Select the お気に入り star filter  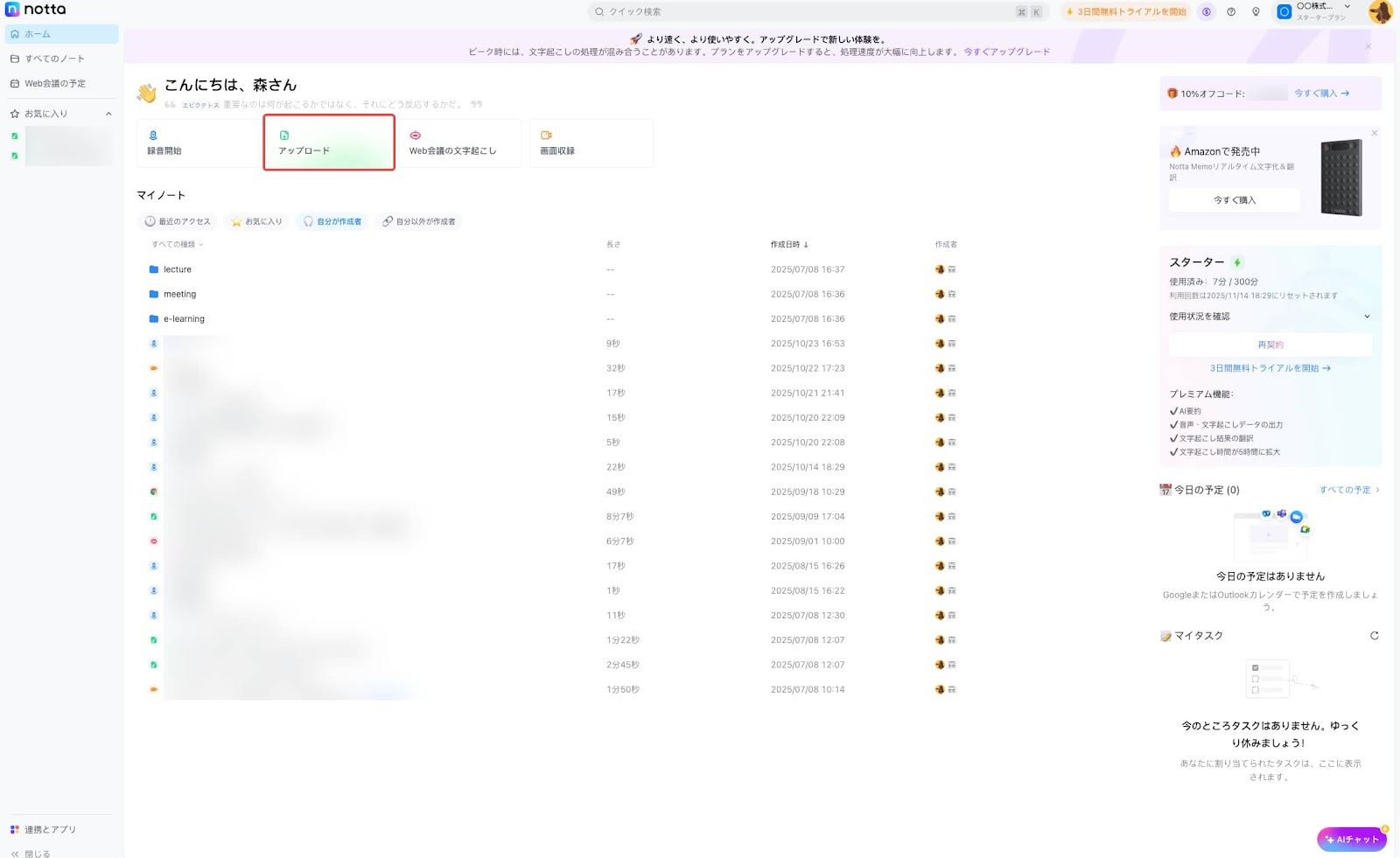(x=256, y=222)
